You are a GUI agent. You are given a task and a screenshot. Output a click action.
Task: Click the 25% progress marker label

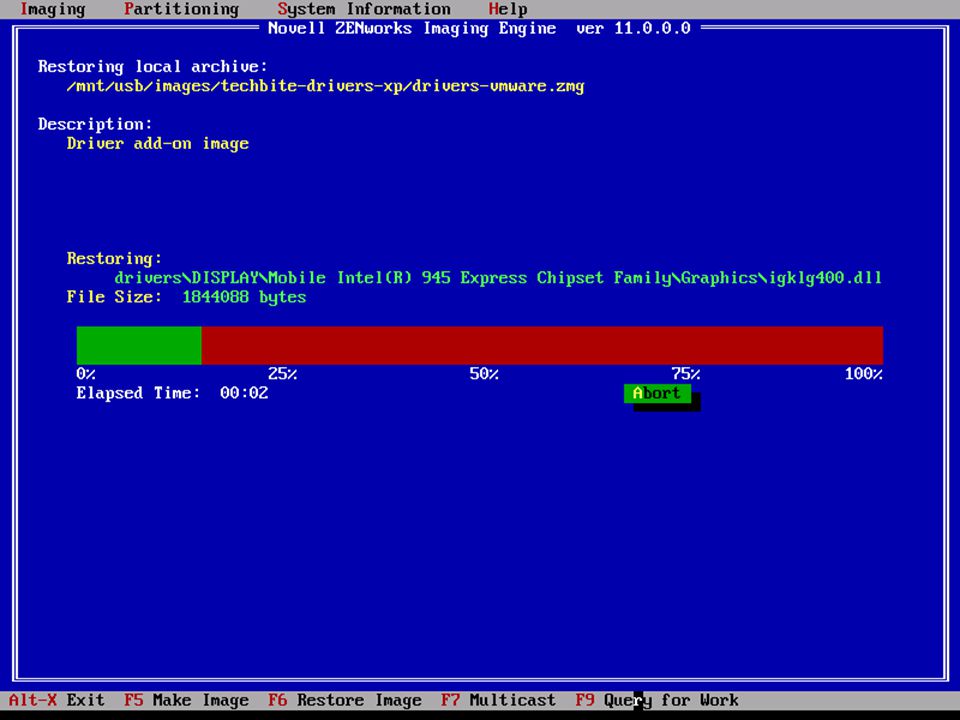(x=282, y=373)
